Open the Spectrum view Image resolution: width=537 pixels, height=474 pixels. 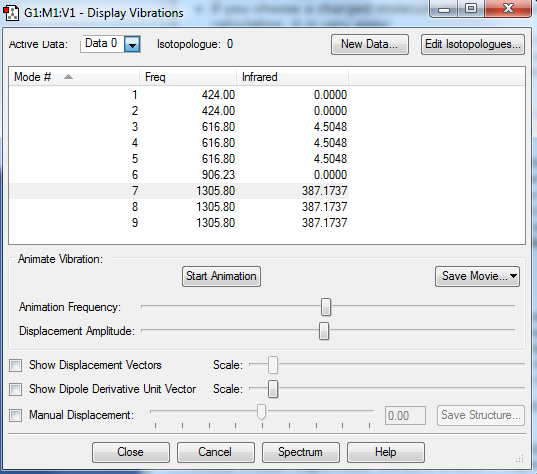coord(301,452)
